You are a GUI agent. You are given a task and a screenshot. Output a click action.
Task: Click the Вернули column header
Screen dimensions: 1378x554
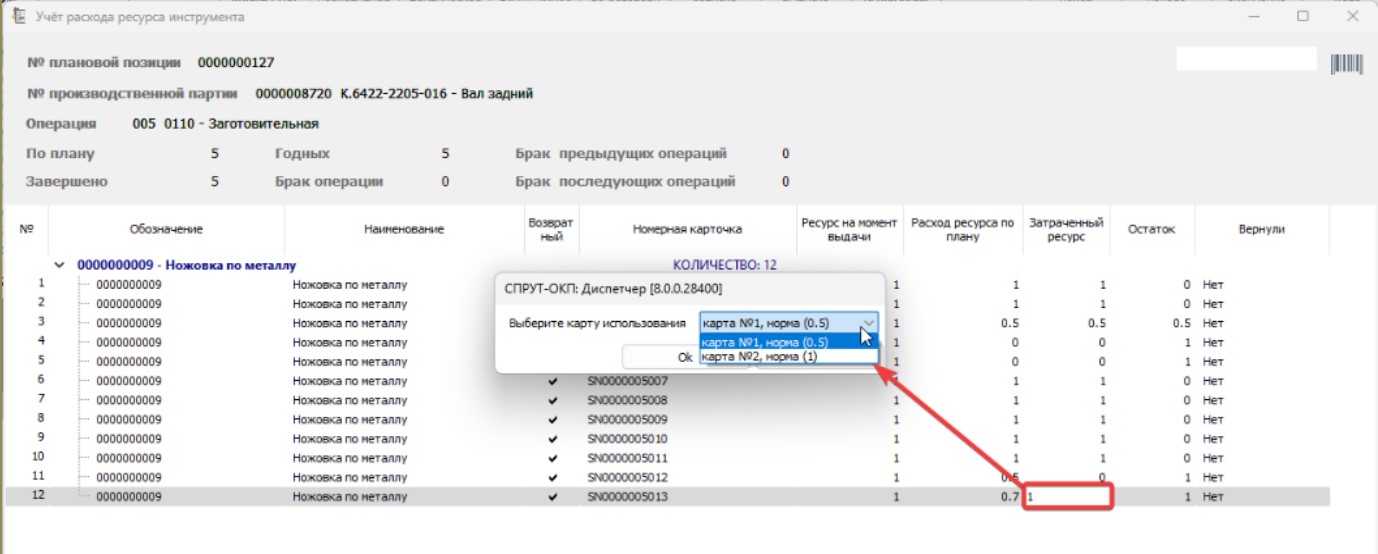click(1262, 230)
